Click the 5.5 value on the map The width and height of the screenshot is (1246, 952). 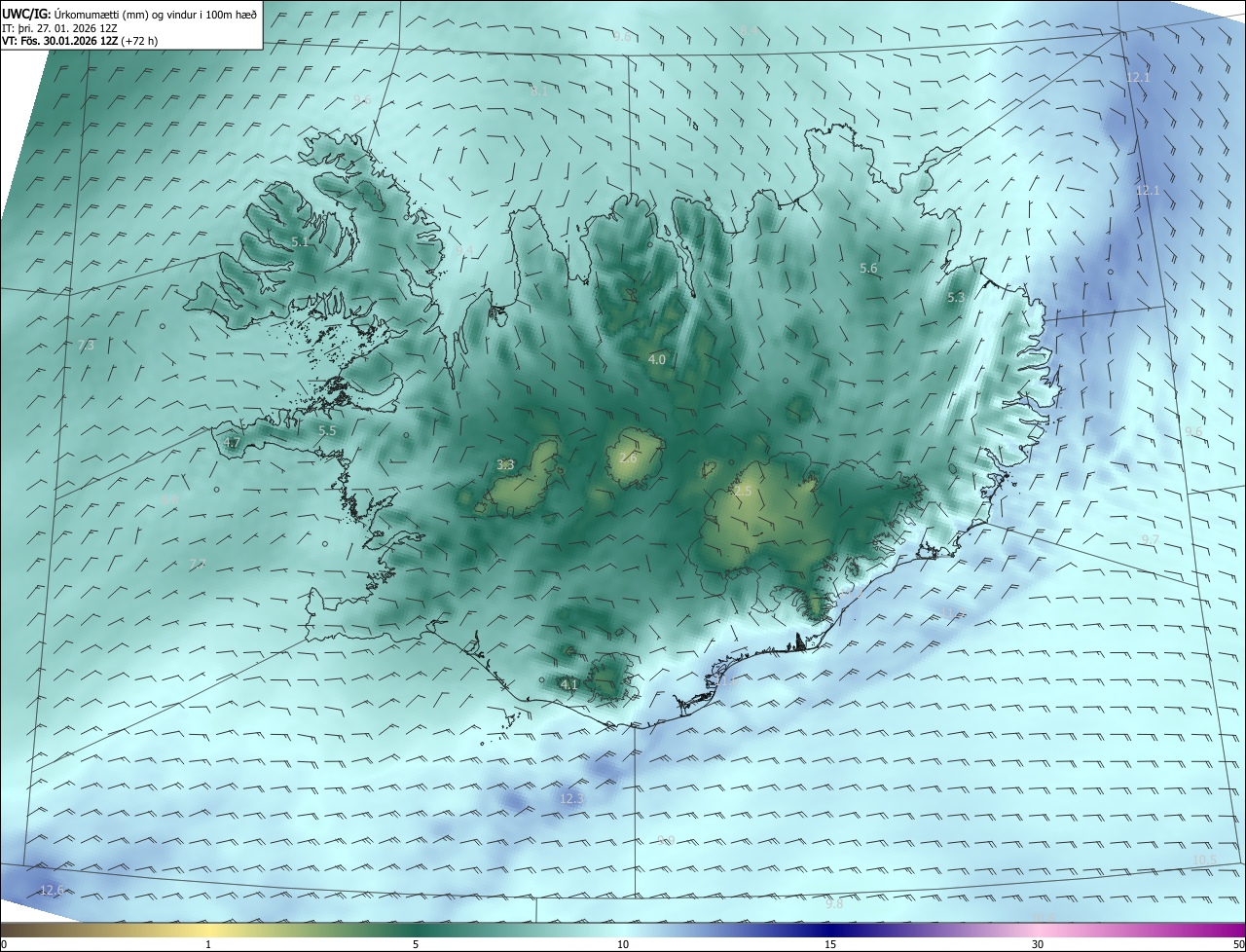point(327,430)
